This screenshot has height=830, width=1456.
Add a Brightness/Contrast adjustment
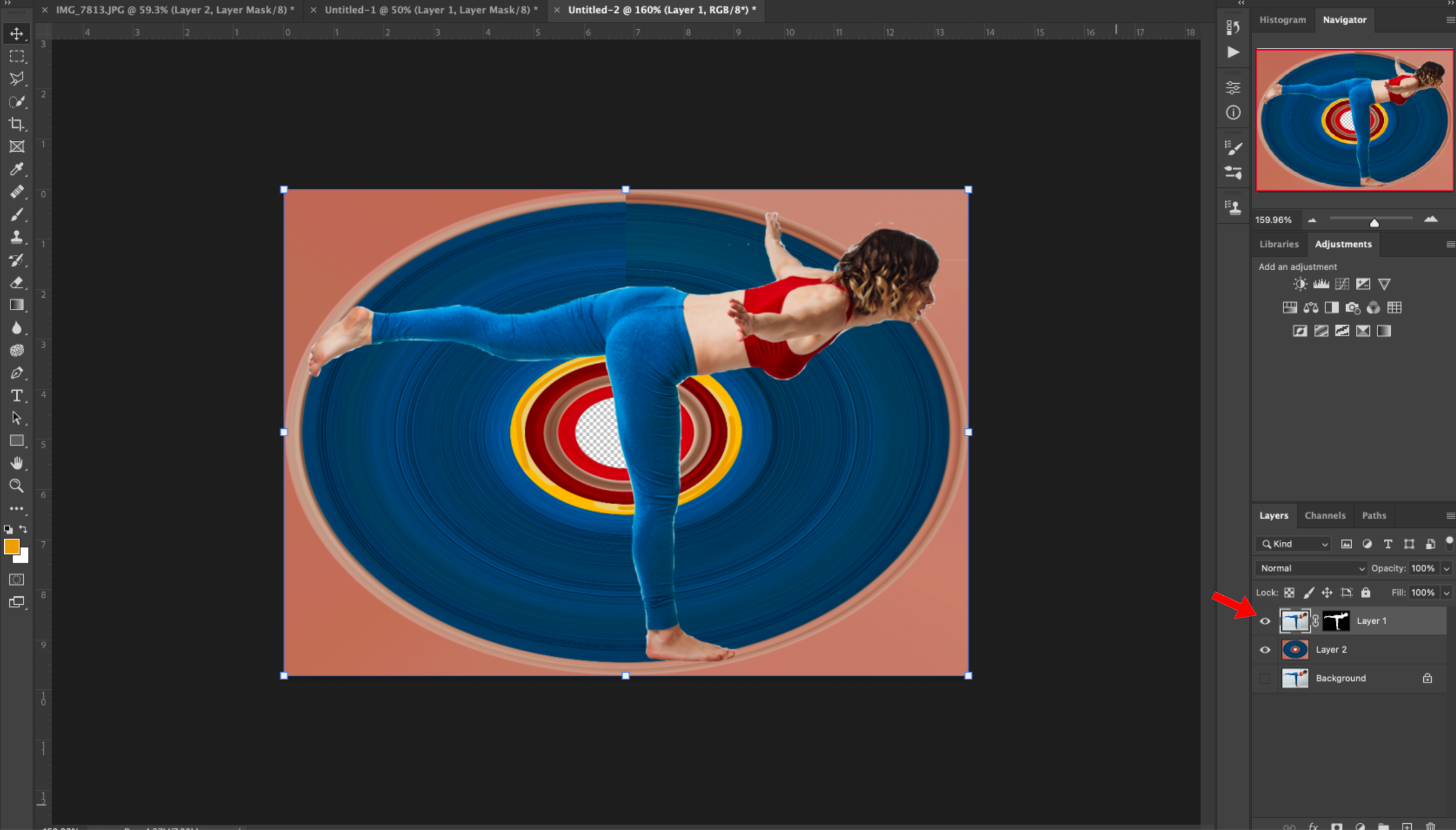coord(1300,283)
